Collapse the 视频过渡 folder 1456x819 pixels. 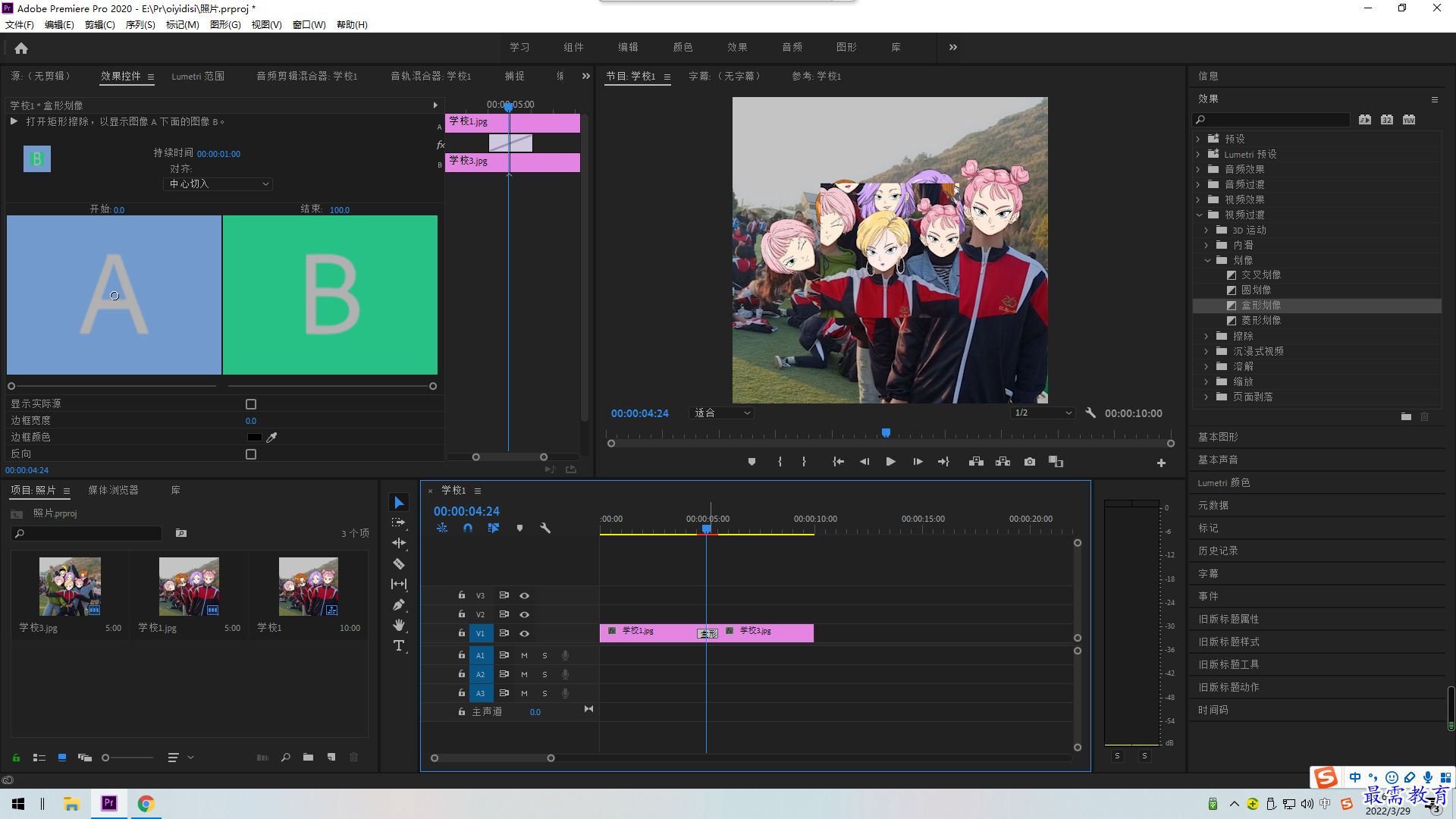(x=1199, y=215)
